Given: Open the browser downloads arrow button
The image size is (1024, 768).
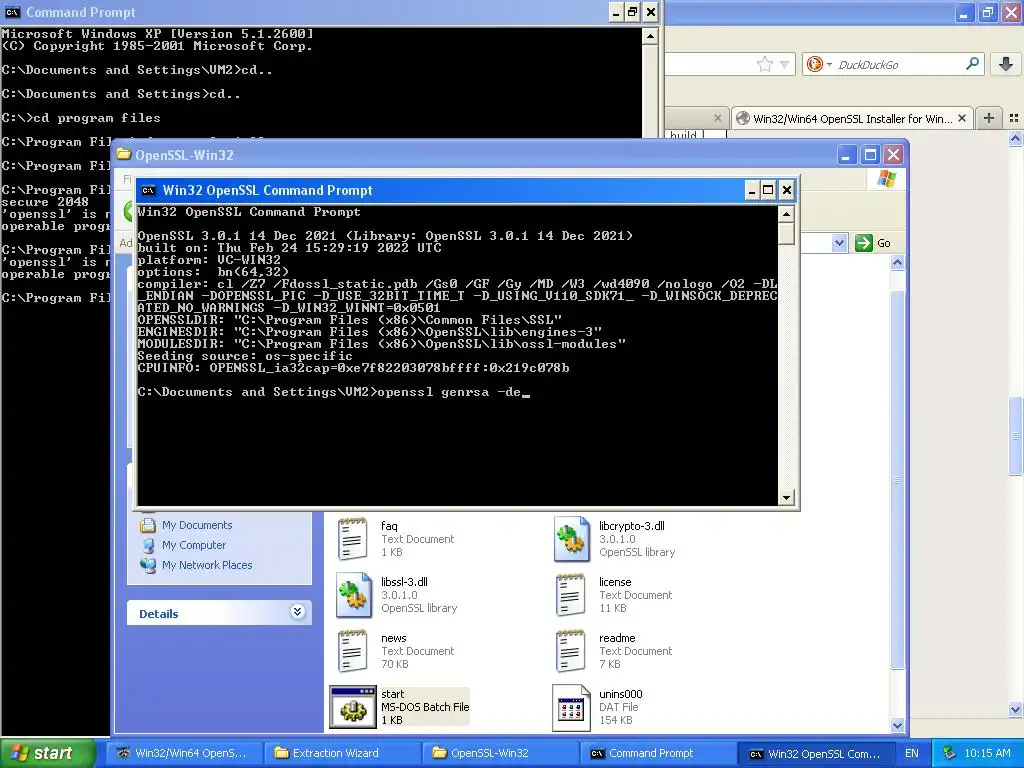Looking at the screenshot, I should (1006, 64).
